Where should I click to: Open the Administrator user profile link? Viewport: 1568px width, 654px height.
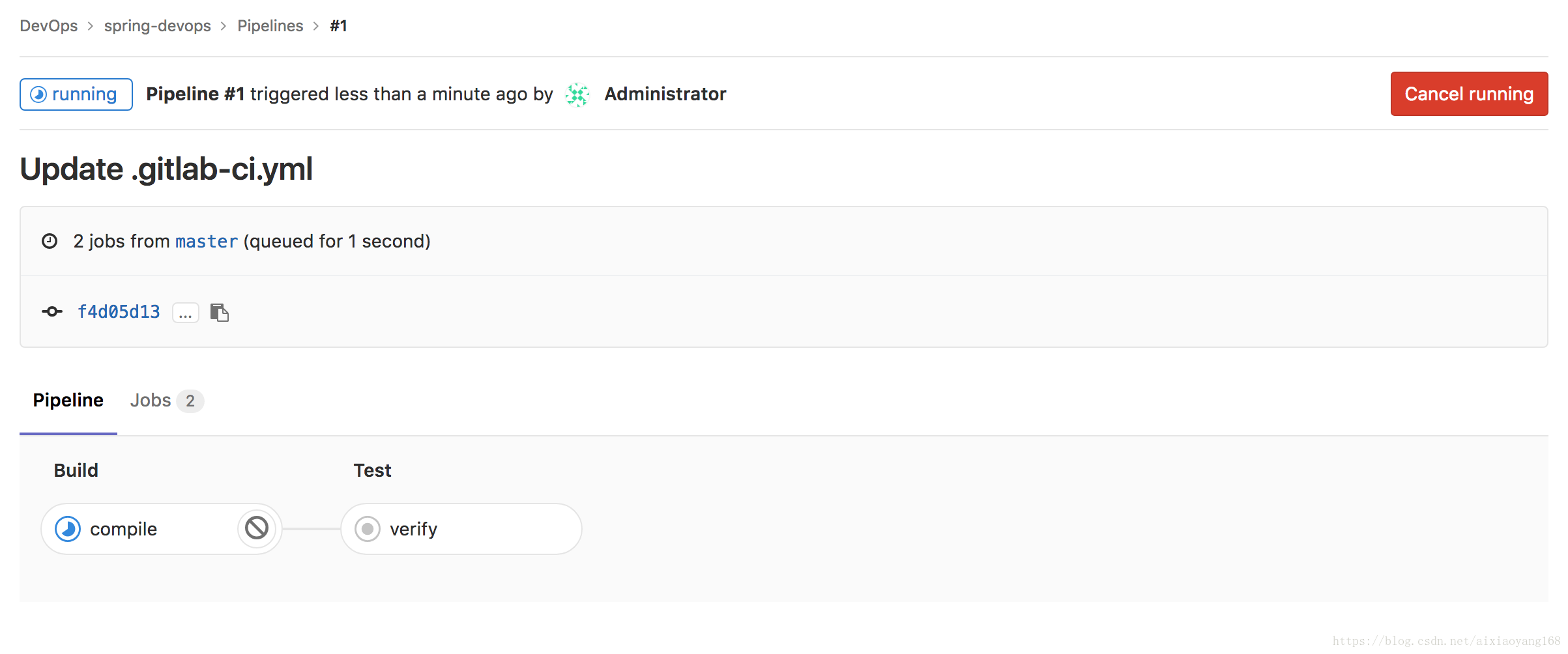665,94
